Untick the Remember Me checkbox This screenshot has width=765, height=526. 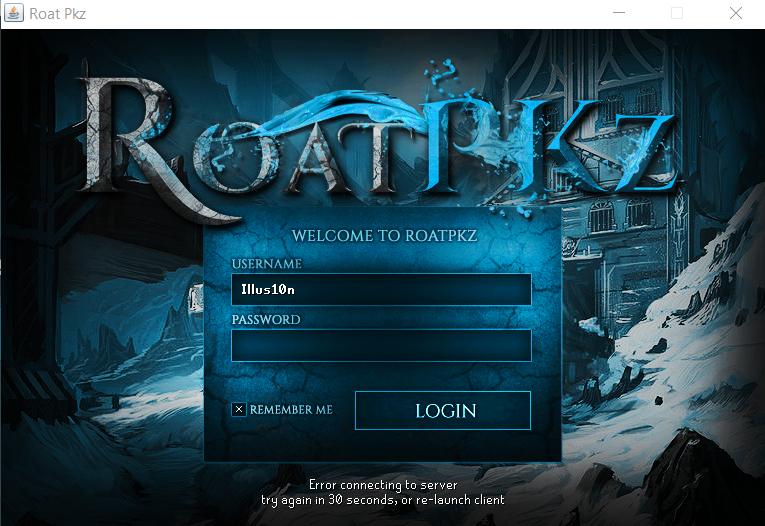pos(239,409)
